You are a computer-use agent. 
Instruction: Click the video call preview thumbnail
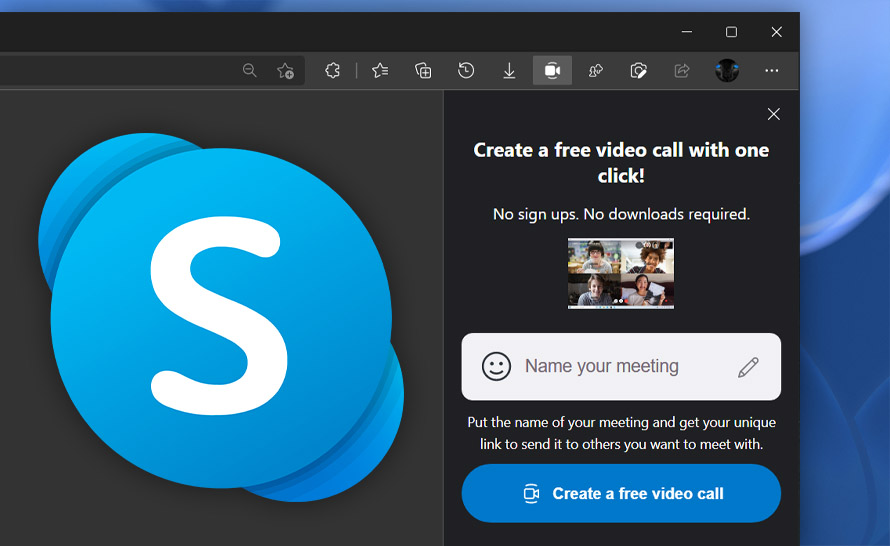[621, 274]
